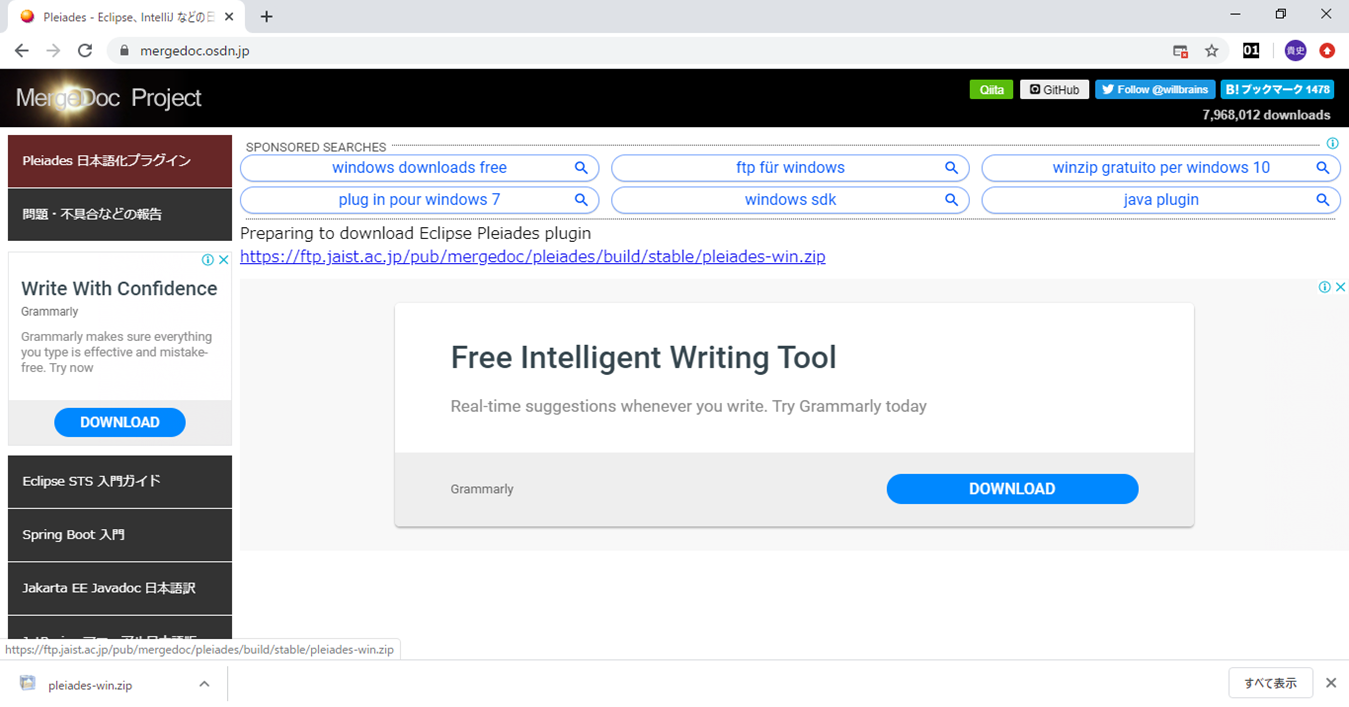Click Grammarly advertiser name in banner
This screenshot has width=1349, height=707.
(x=482, y=489)
